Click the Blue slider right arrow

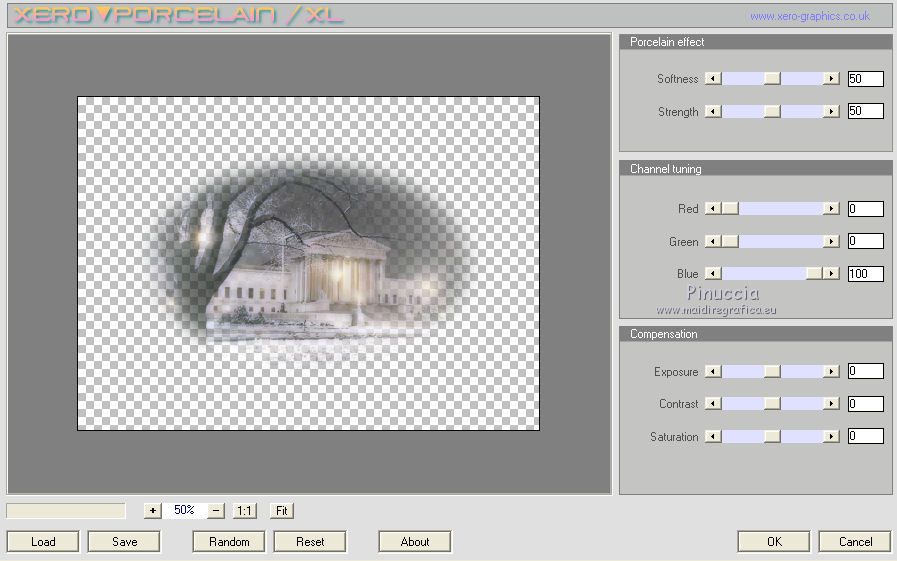831,273
